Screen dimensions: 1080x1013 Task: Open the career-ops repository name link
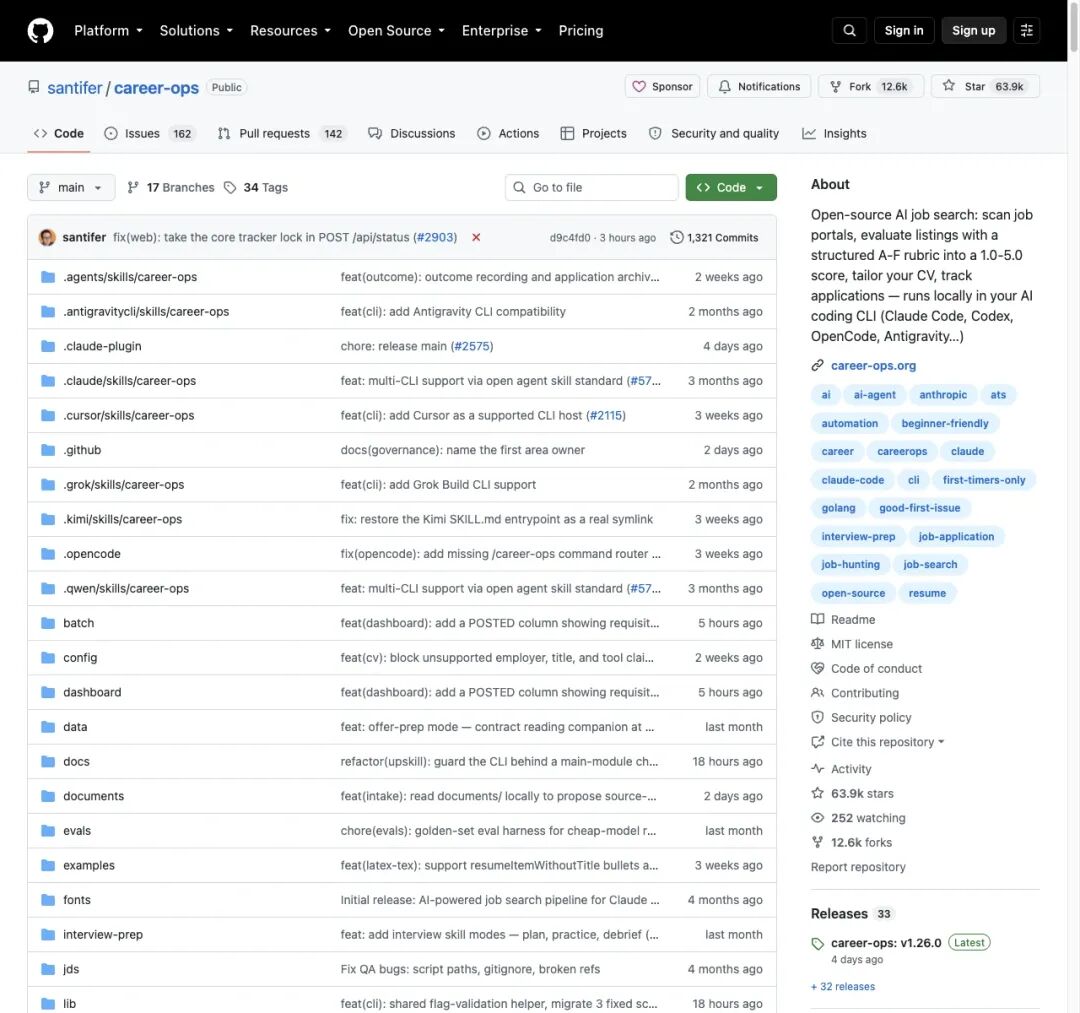[x=156, y=87]
